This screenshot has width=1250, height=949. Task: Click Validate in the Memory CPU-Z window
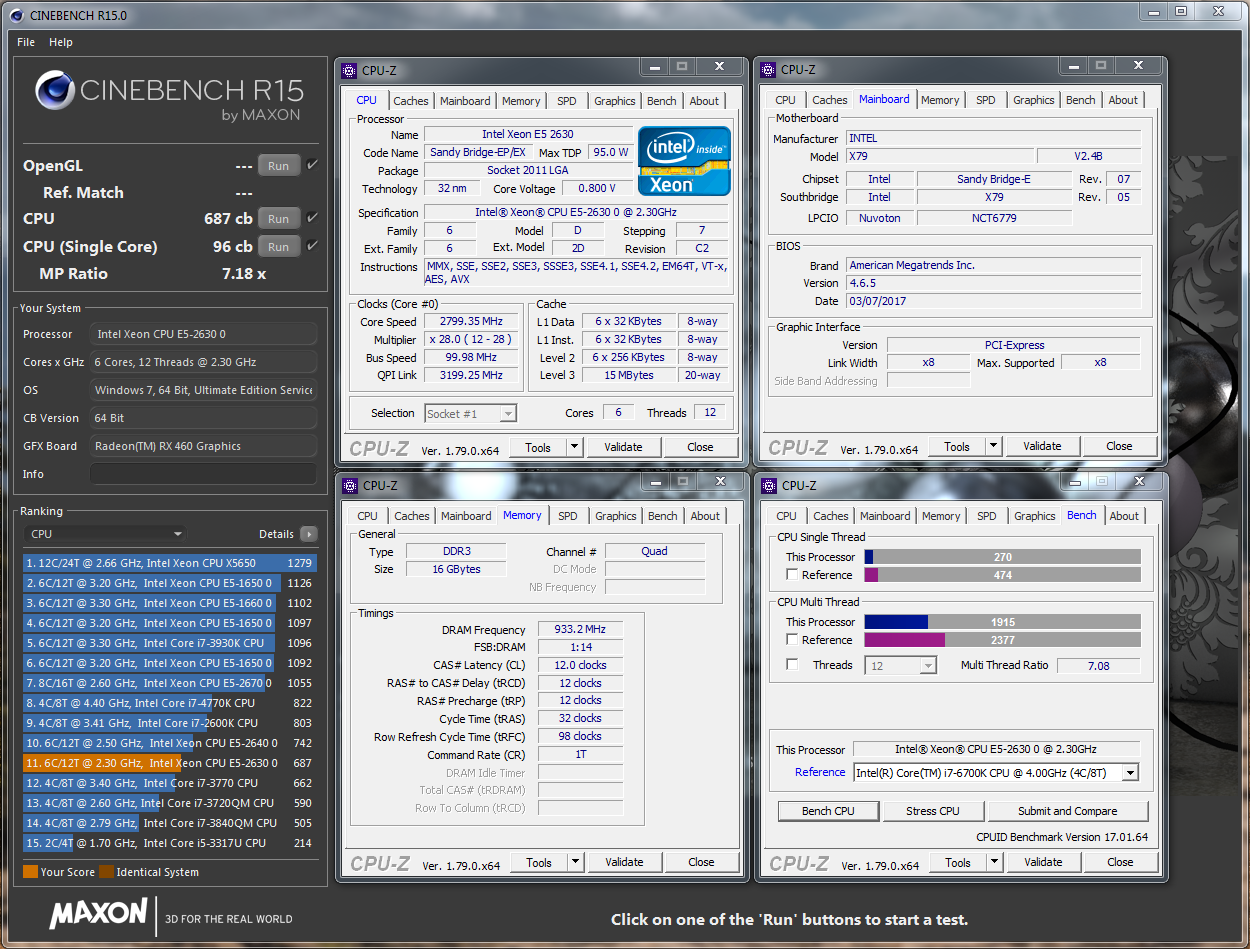coord(624,862)
